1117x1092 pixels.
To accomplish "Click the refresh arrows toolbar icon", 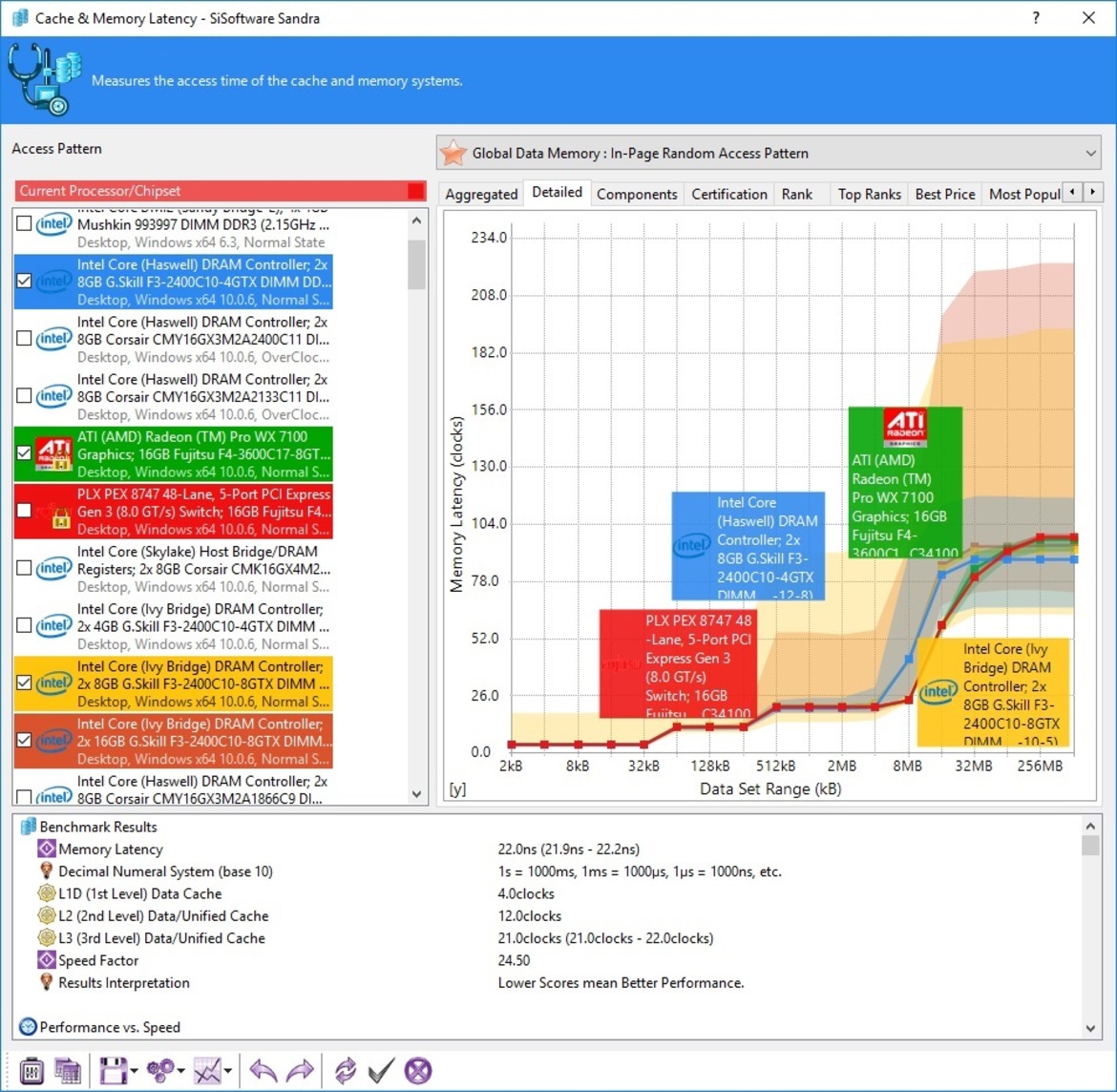I will click(346, 1071).
